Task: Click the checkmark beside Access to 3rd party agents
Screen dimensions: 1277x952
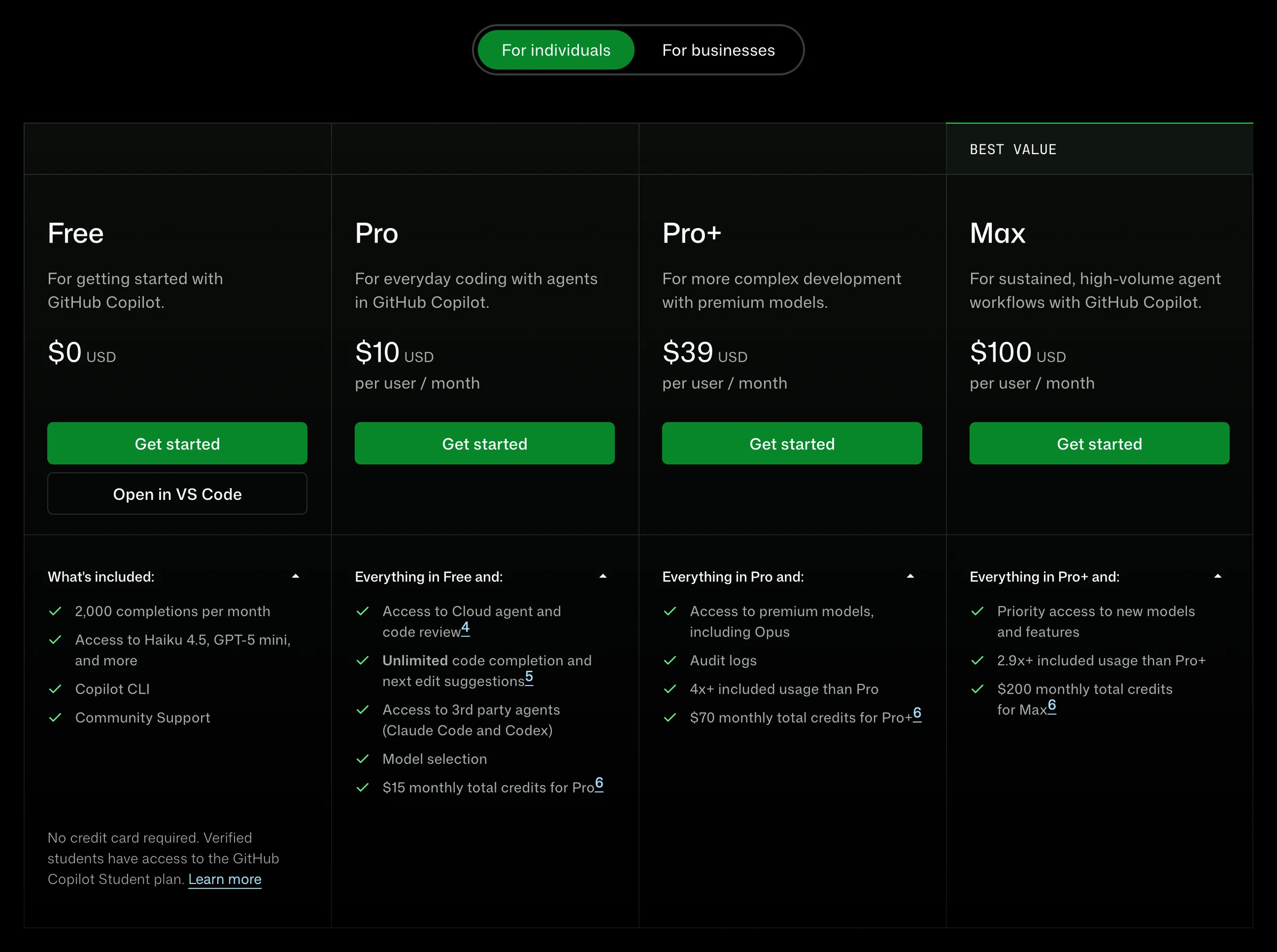Action: [363, 710]
